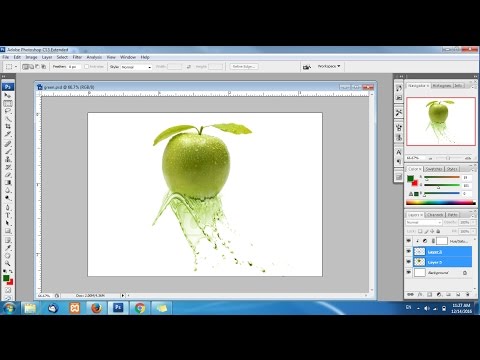Toggle Lock all

pos(438,231)
